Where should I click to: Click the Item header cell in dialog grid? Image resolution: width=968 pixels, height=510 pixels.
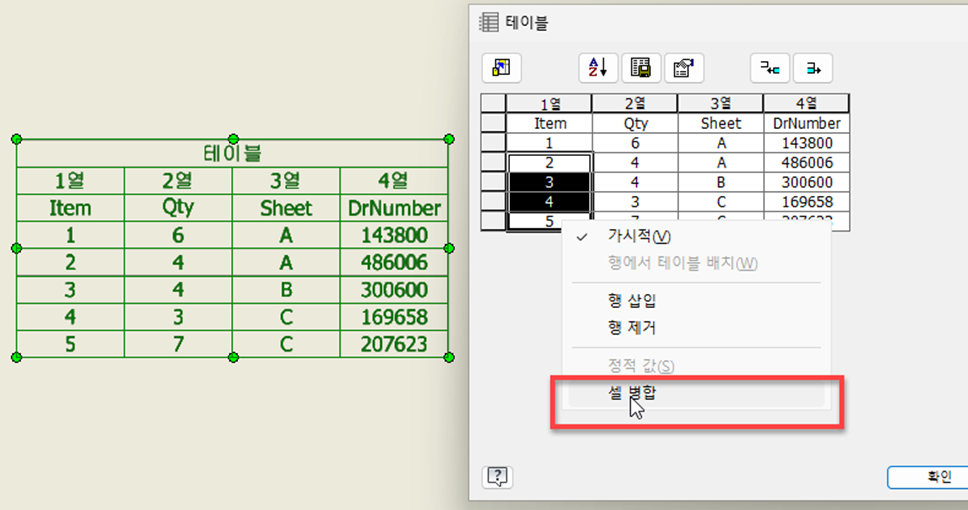click(549, 123)
